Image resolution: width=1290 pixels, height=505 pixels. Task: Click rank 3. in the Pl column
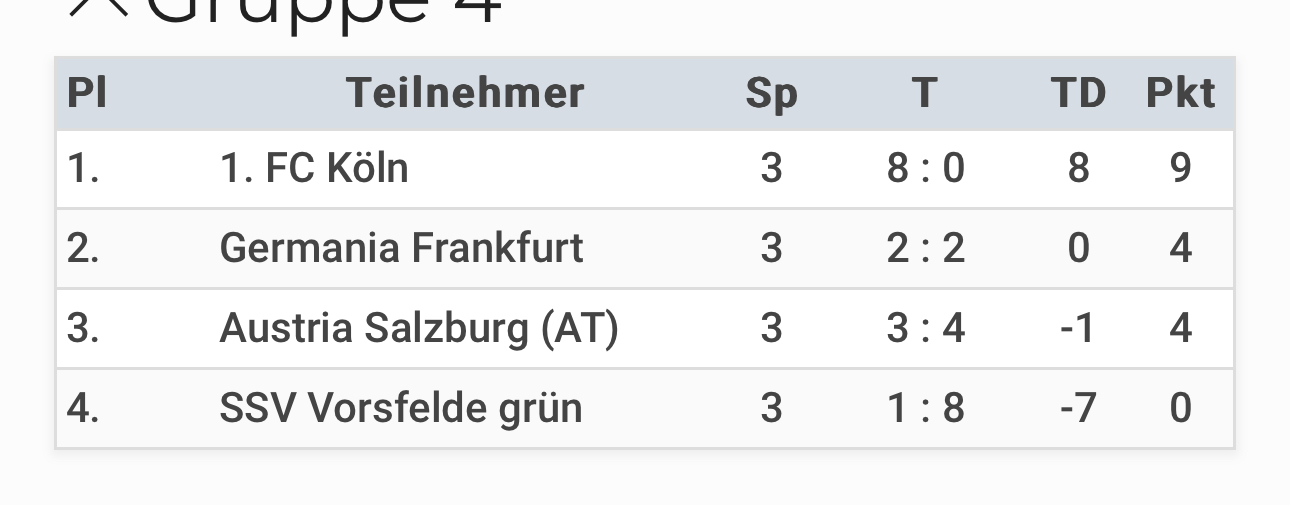click(83, 328)
